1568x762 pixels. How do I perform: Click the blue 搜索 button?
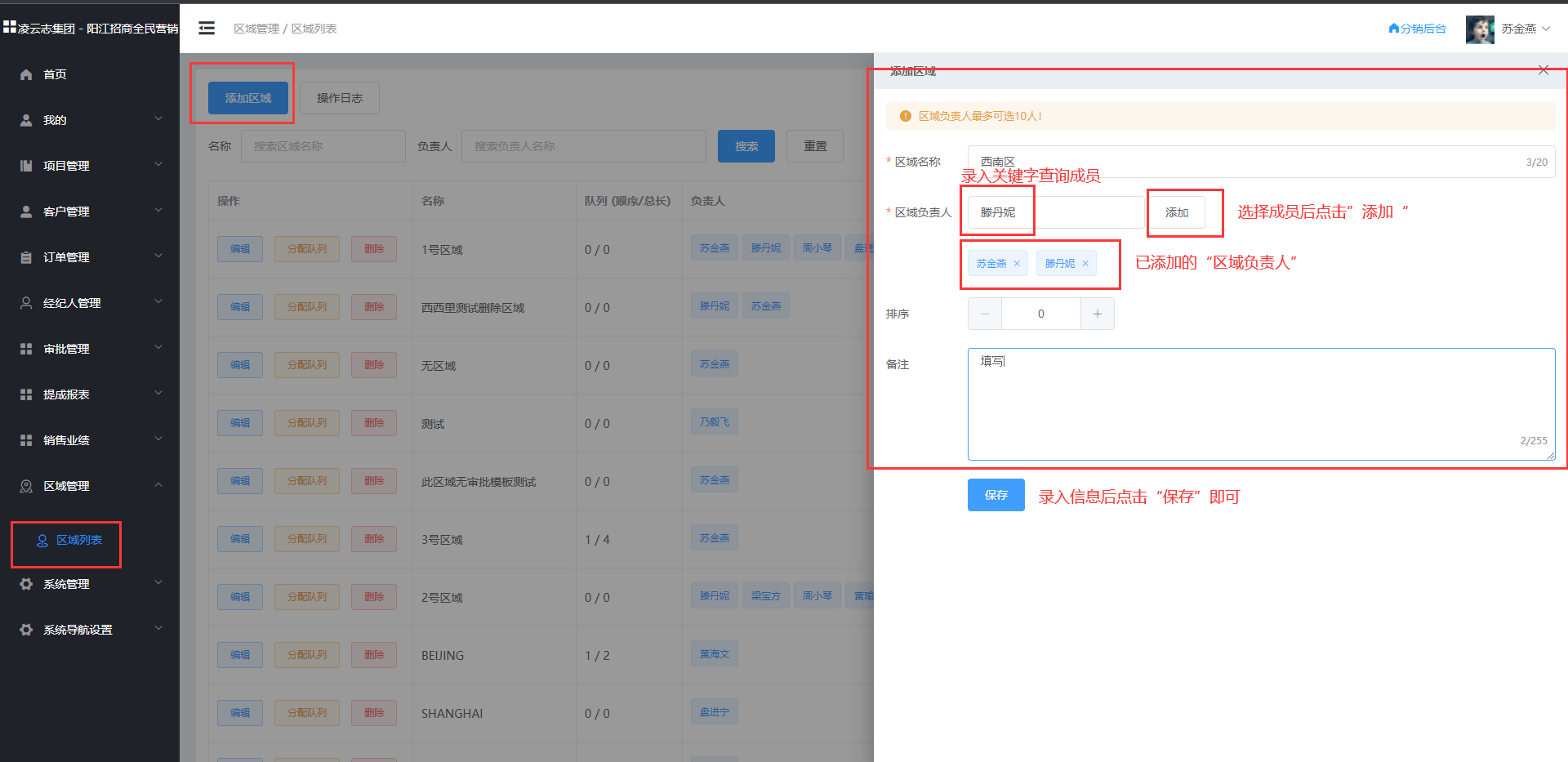pyautogui.click(x=746, y=146)
